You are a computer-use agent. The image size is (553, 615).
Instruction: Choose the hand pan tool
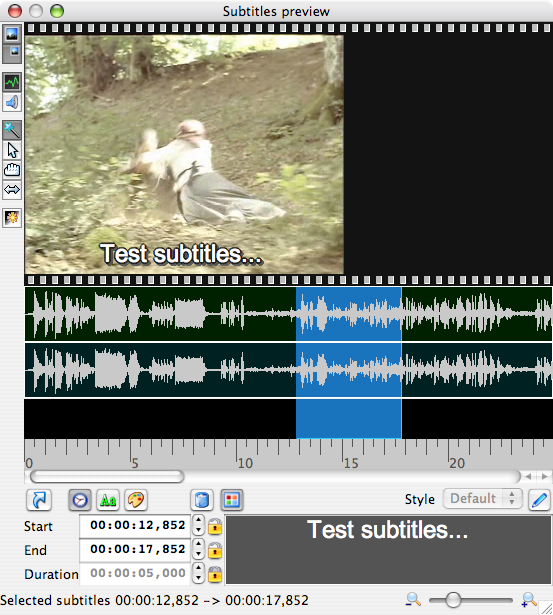tap(12, 170)
